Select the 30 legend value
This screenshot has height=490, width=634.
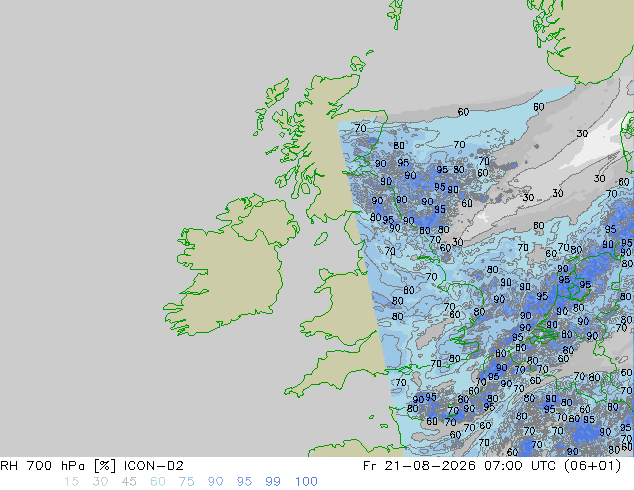(100, 482)
